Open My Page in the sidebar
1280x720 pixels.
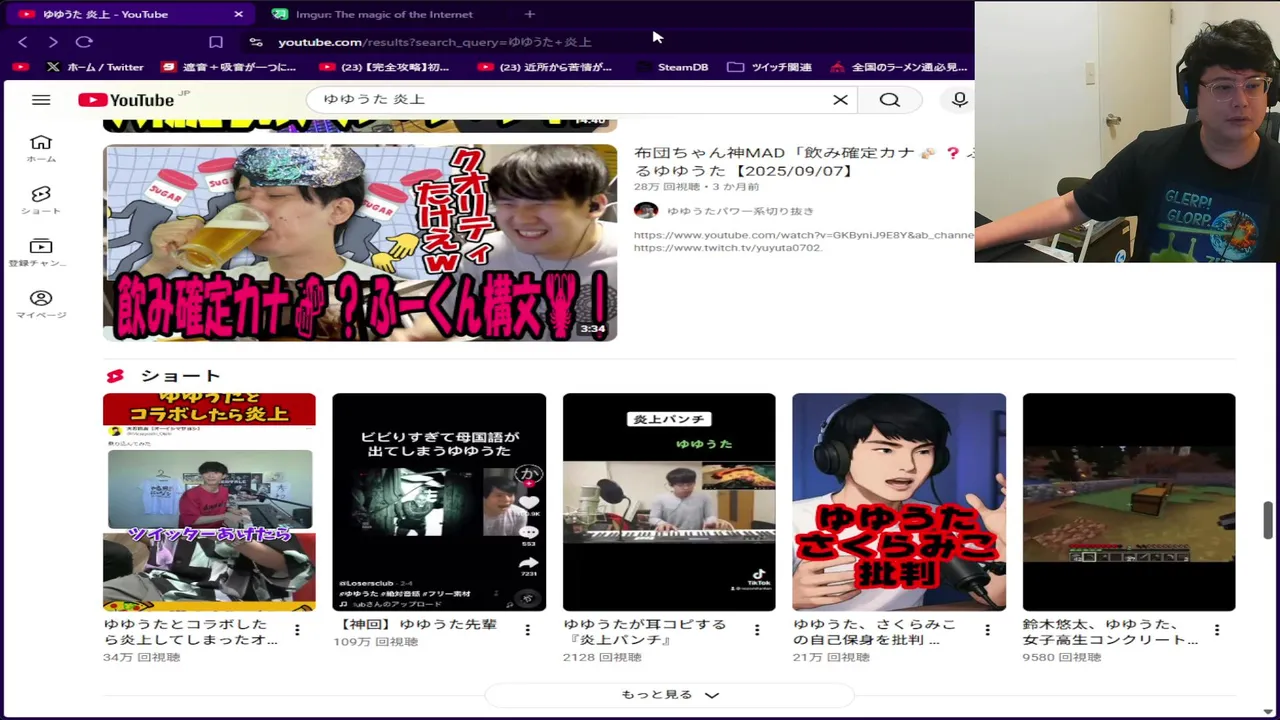click(41, 304)
